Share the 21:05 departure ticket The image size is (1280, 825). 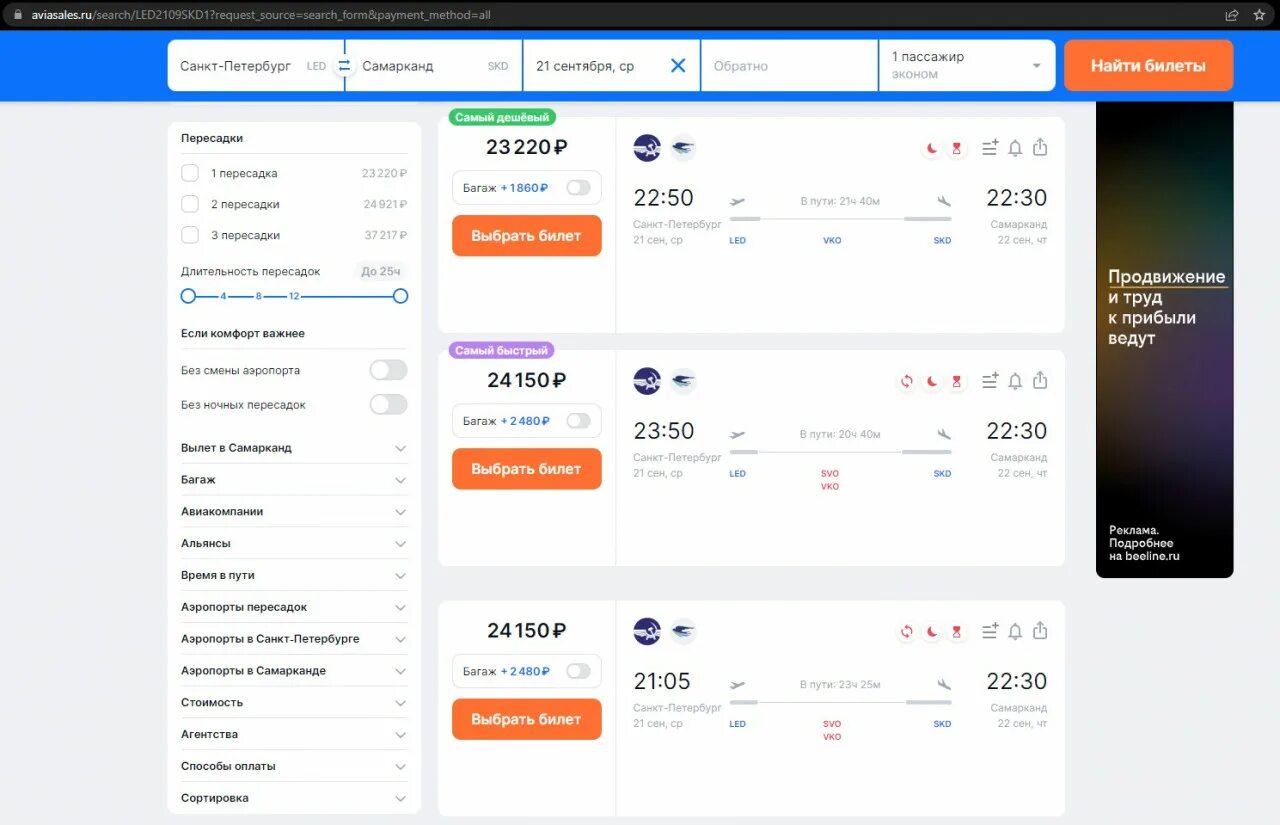[x=1040, y=630]
